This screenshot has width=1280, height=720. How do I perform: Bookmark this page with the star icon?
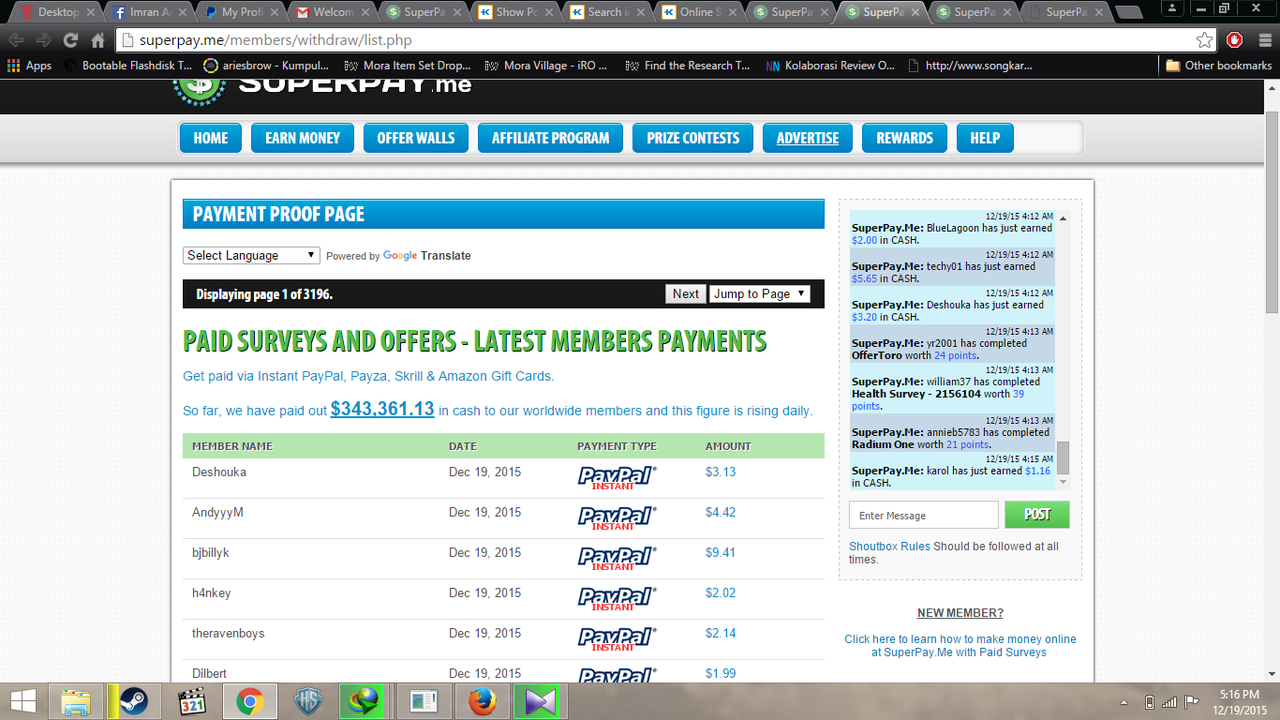pyautogui.click(x=1205, y=40)
